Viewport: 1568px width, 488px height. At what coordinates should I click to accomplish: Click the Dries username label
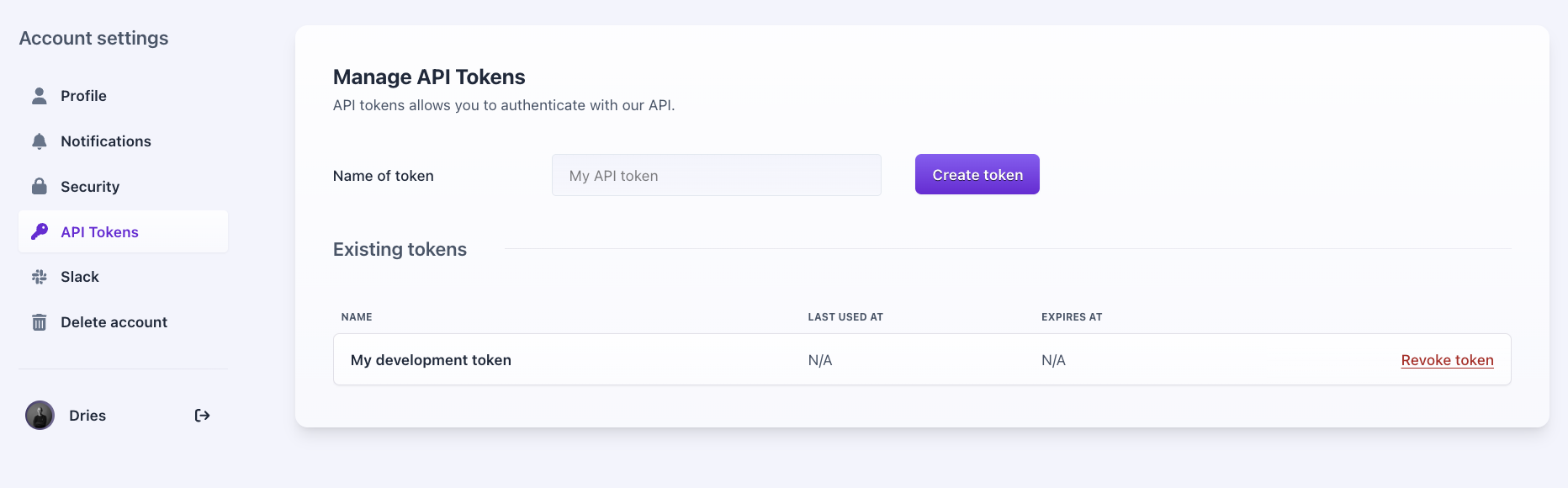pos(87,416)
